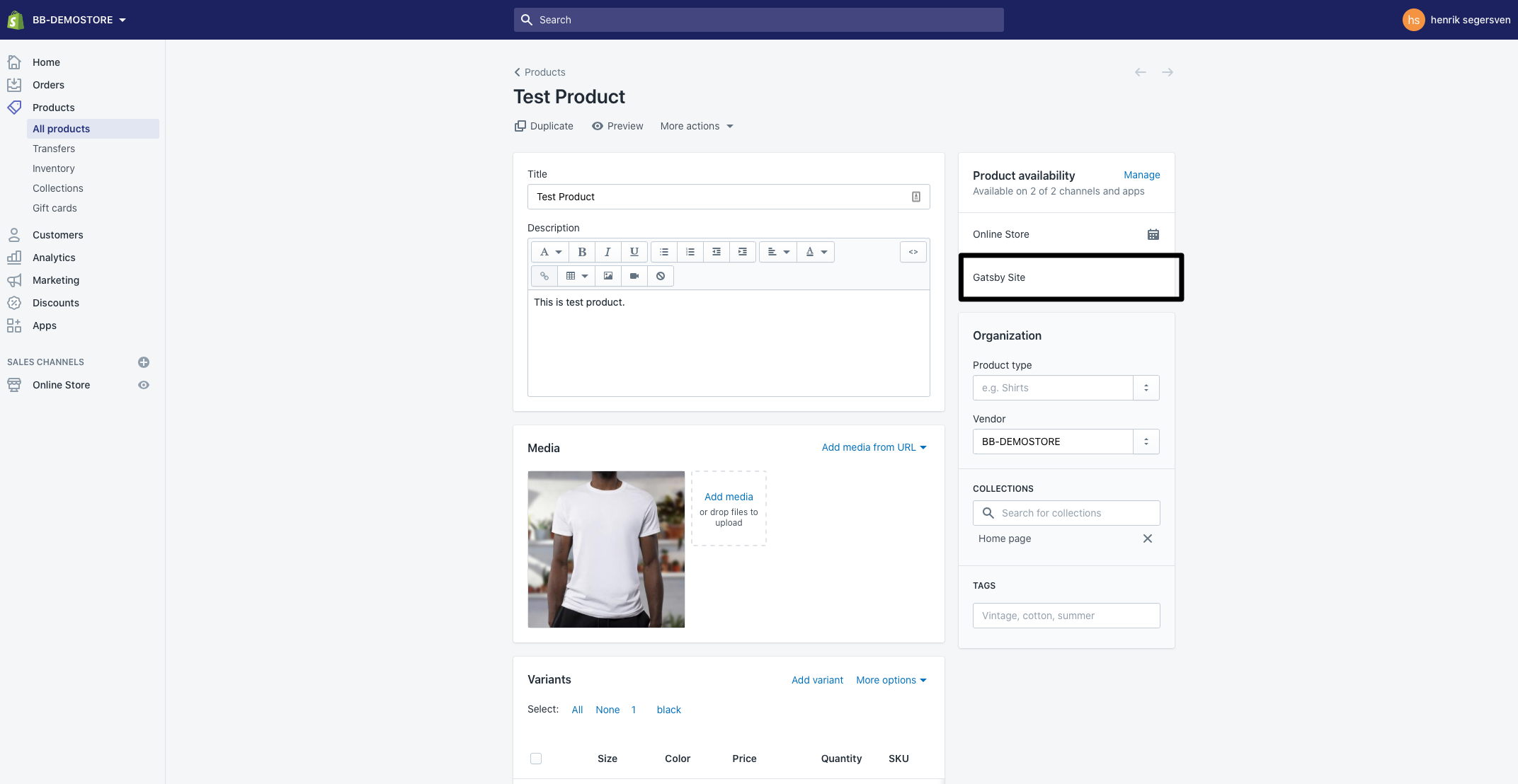The image size is (1518, 784).
Task: Click the add sales channel plus icon
Action: point(144,362)
